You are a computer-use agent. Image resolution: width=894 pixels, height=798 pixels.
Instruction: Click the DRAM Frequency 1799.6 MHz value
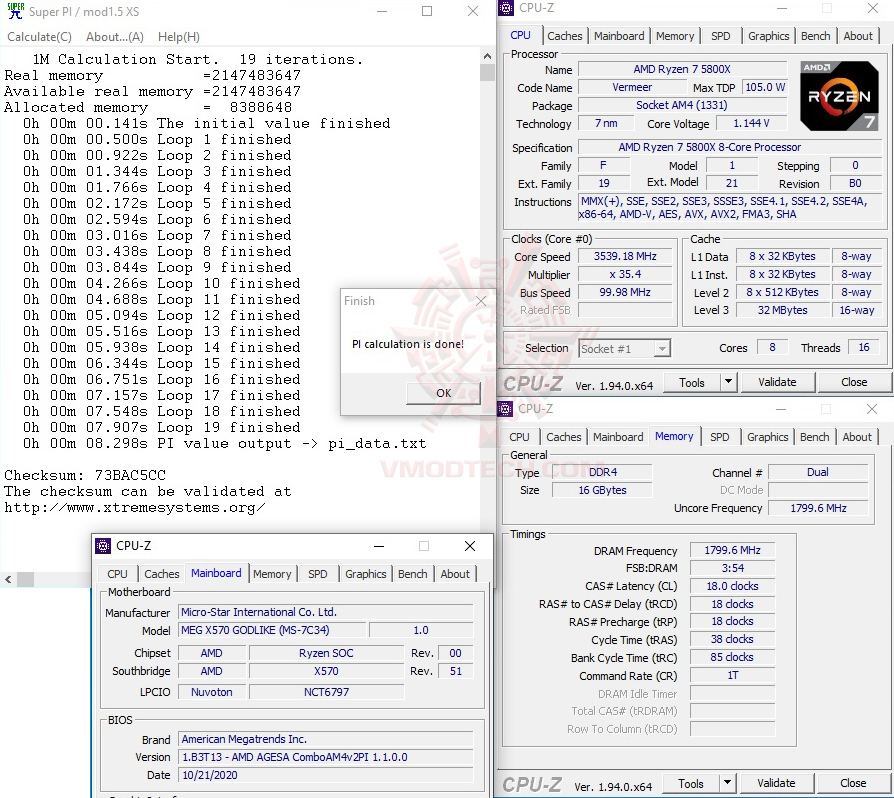coord(732,550)
